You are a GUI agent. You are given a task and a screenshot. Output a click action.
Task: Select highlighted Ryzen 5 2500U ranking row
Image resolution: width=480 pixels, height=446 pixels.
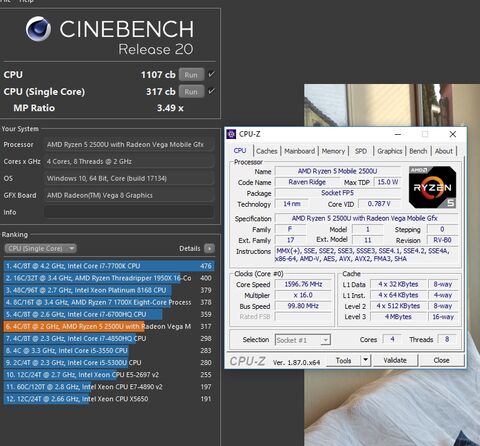click(109, 326)
